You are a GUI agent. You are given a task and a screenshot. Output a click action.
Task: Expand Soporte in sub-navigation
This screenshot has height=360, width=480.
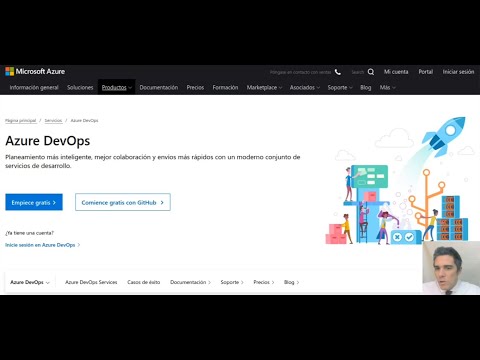[x=232, y=282]
